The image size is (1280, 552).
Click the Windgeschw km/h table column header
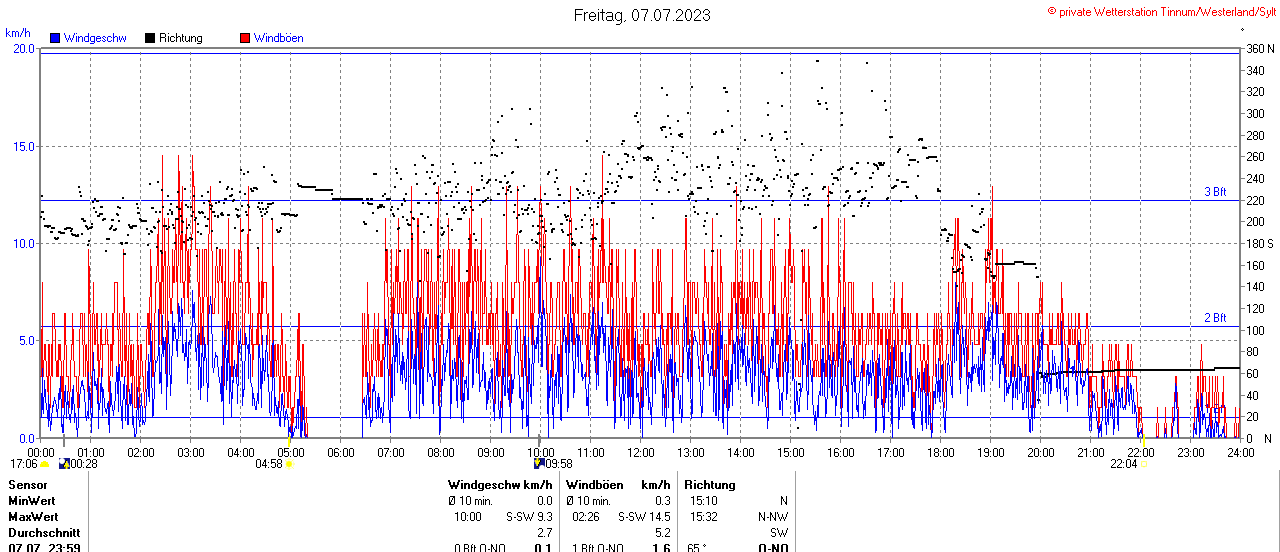tap(500, 485)
